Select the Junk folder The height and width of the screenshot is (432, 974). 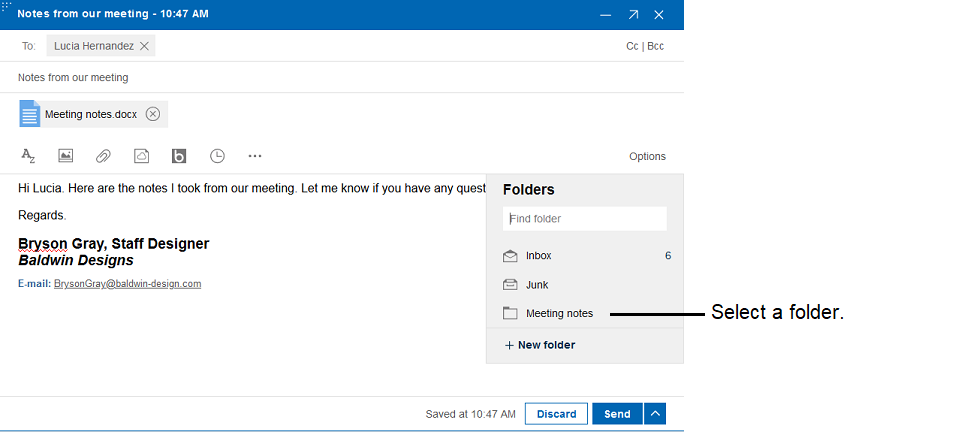(537, 285)
